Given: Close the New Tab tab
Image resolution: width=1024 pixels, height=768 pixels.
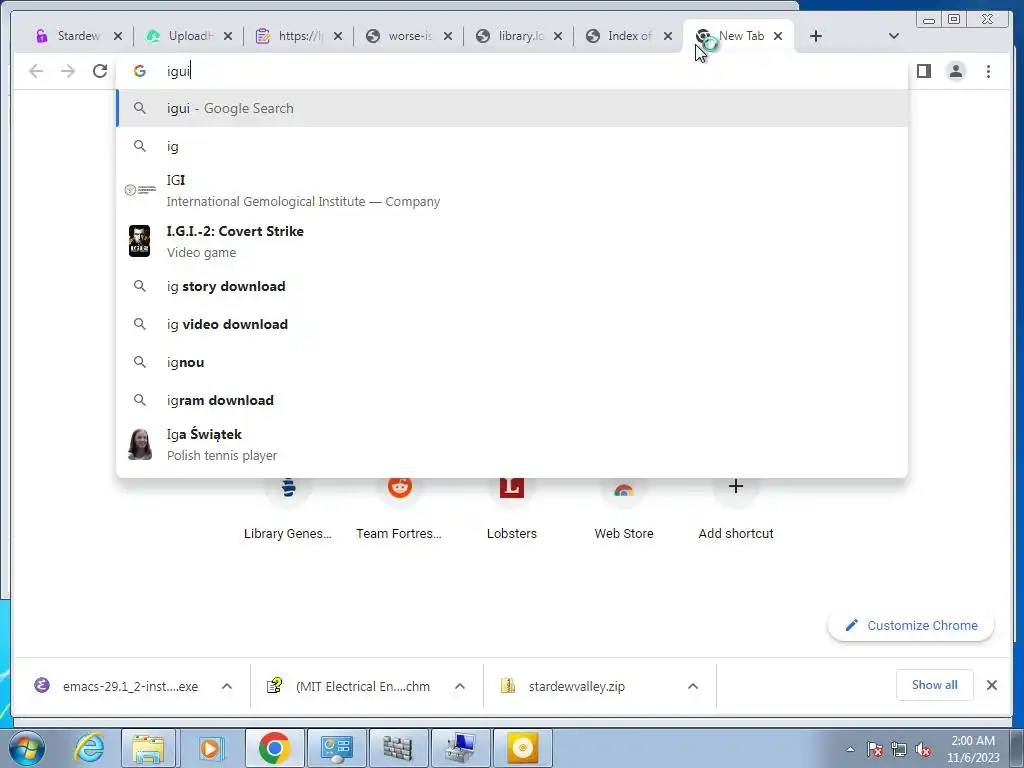Looking at the screenshot, I should (778, 36).
